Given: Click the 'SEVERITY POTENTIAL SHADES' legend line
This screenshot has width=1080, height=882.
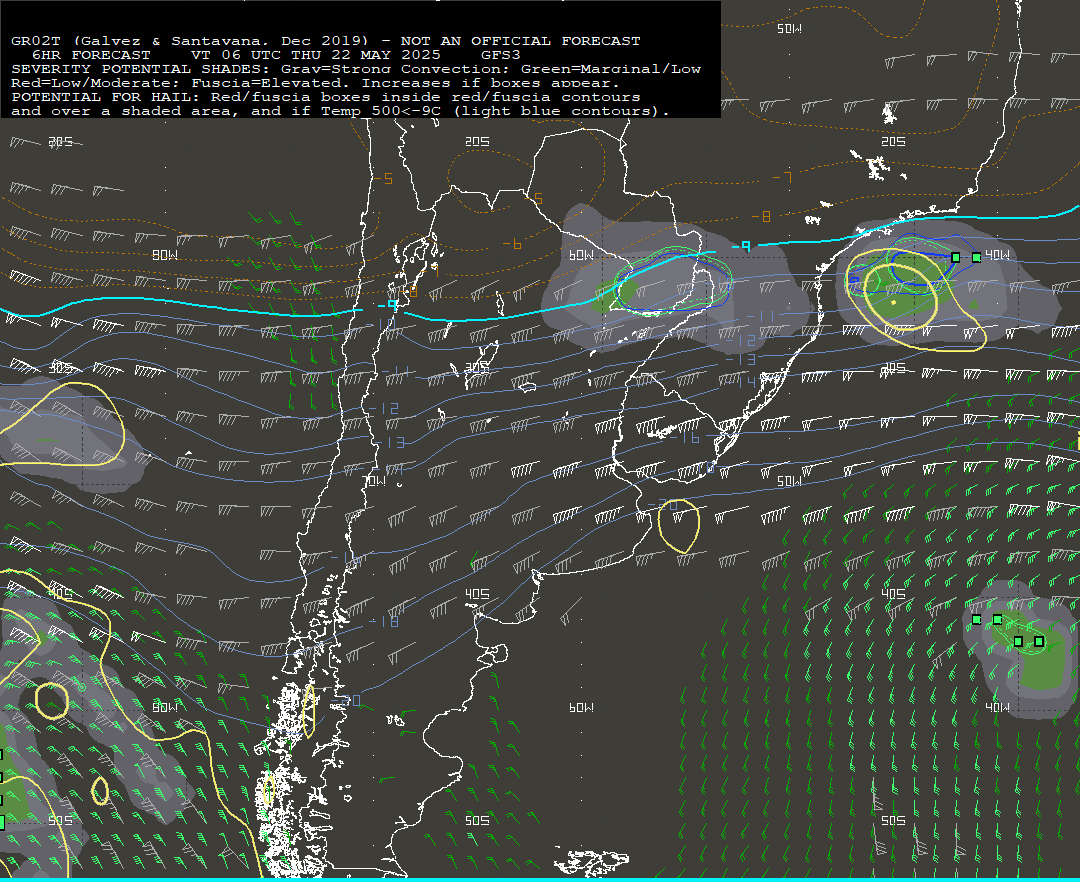Looking at the screenshot, I should (x=356, y=69).
